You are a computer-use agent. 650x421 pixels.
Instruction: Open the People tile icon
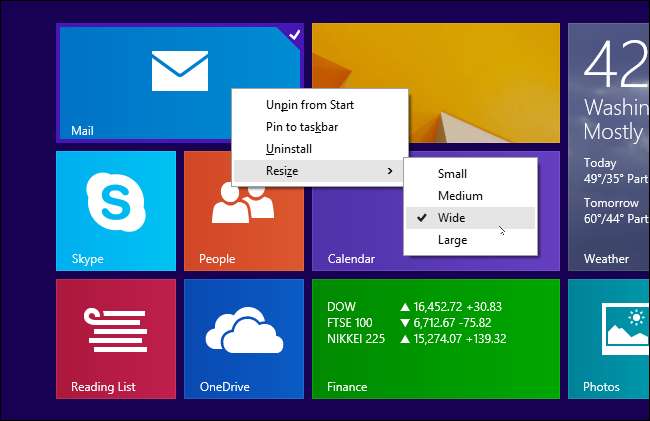pyautogui.click(x=243, y=202)
